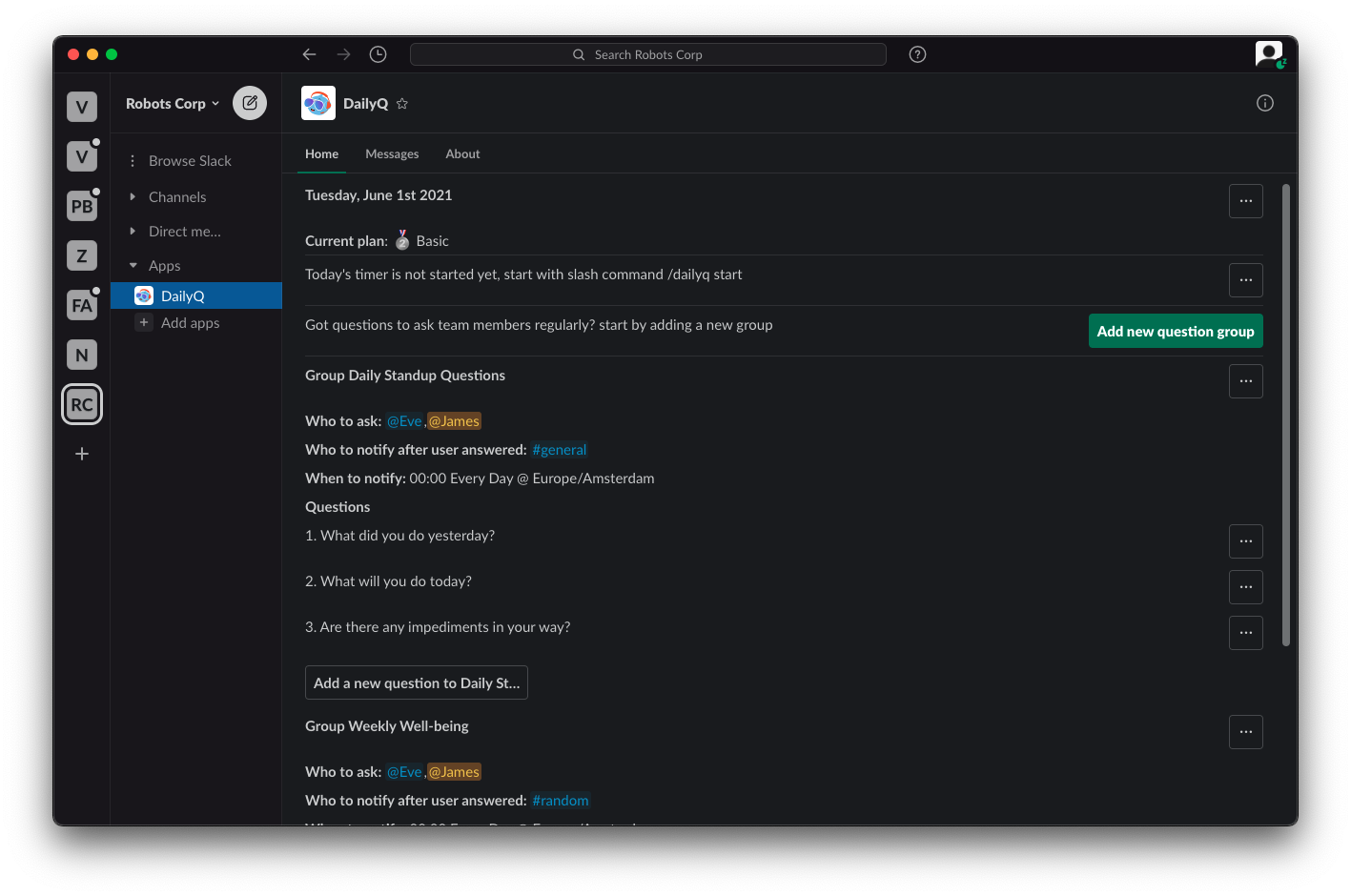Select RC workspace icon
The image size is (1351, 896).
[x=82, y=404]
